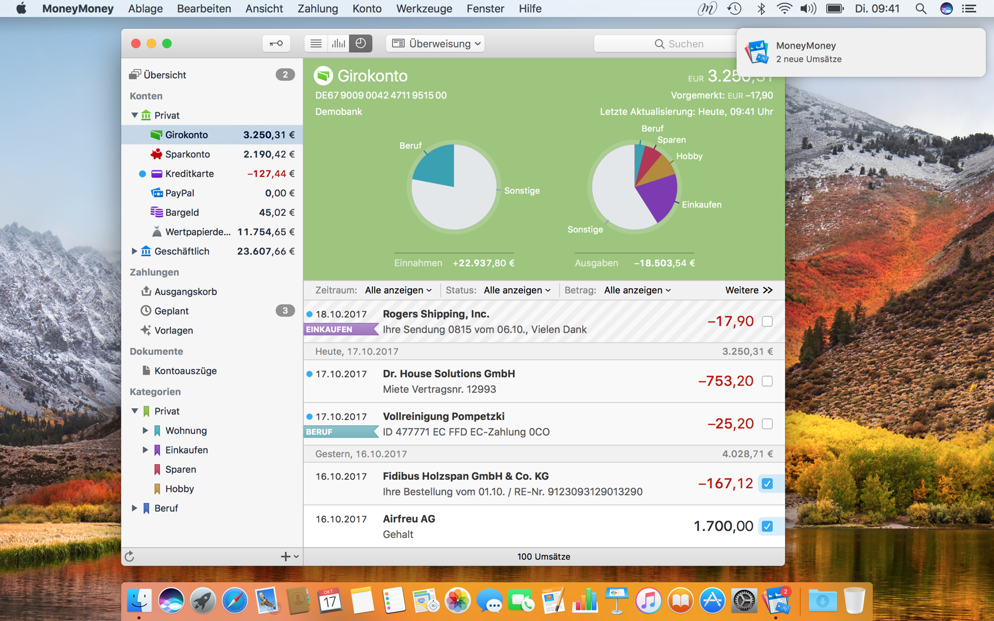Select the Fidibus Holzspan GmbH transaction
The height and width of the screenshot is (621, 994).
click(x=544, y=484)
